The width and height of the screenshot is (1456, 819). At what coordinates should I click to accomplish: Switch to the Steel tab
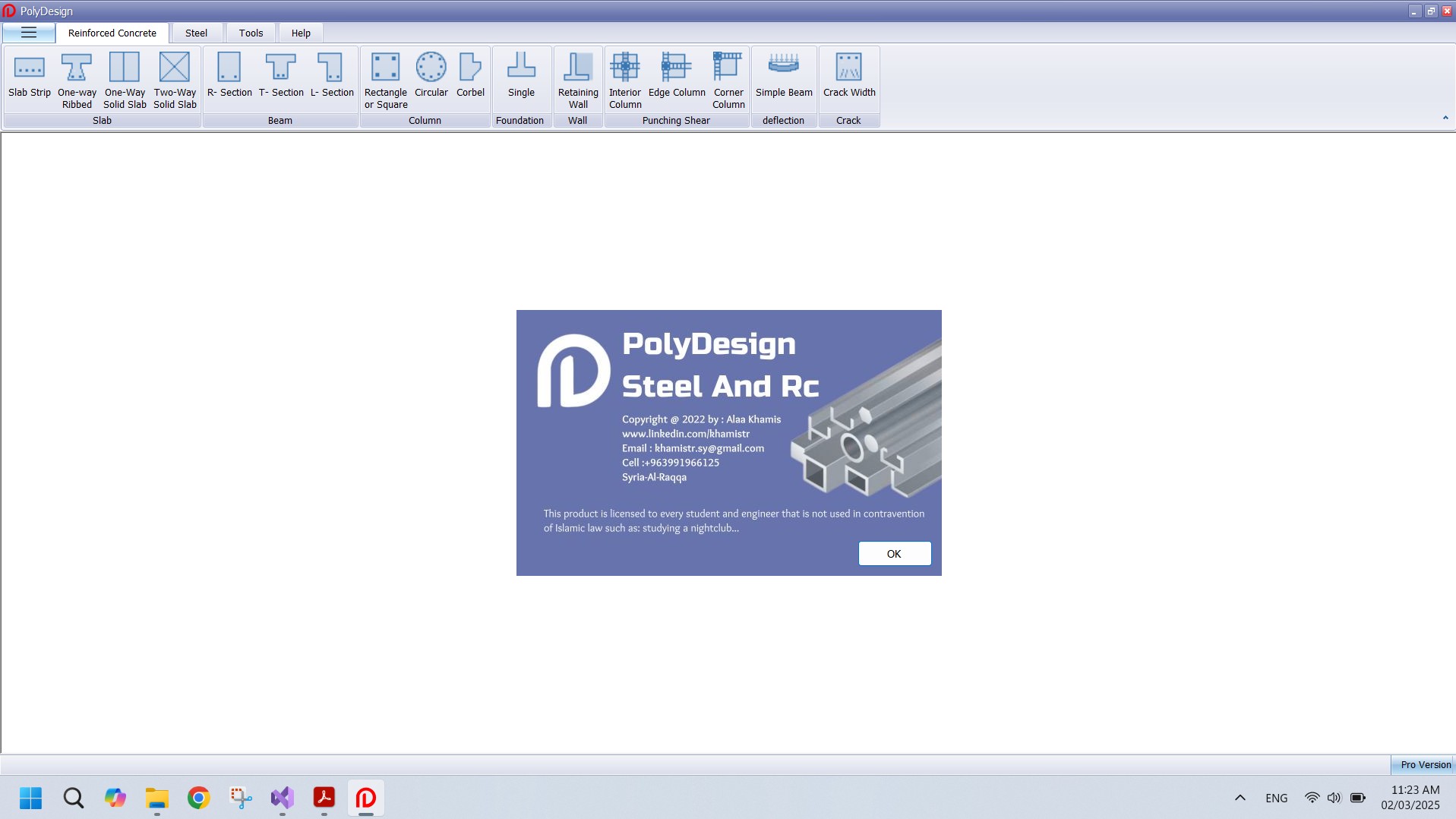point(196,33)
